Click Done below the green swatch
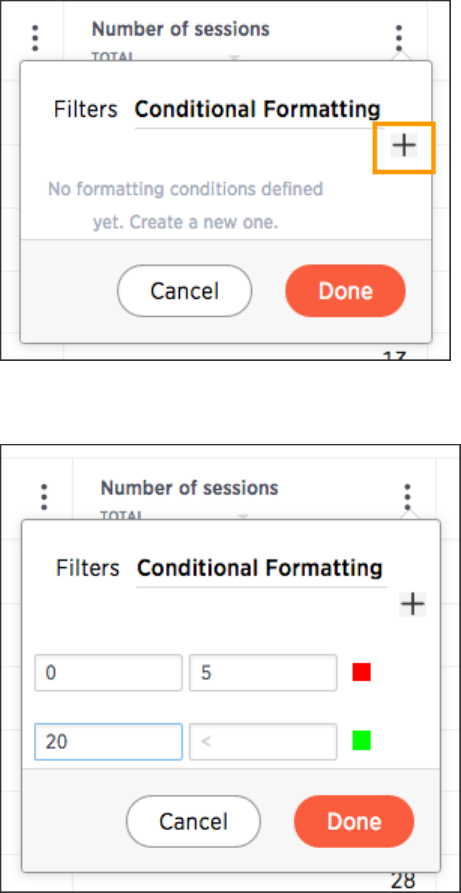 [354, 821]
